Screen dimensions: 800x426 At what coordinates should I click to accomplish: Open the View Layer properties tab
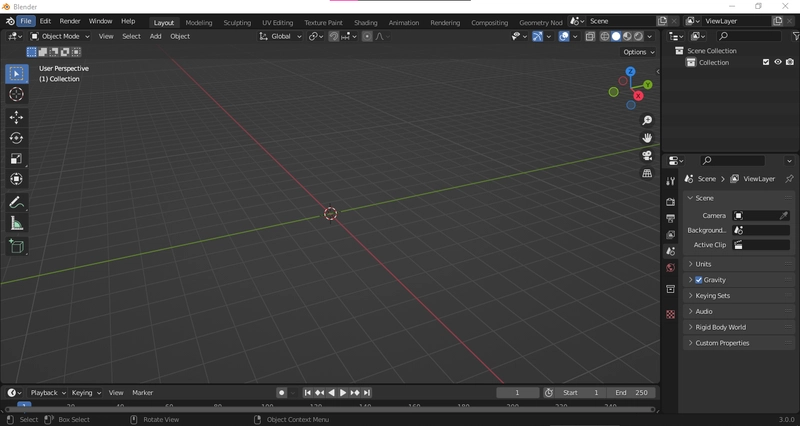point(670,235)
